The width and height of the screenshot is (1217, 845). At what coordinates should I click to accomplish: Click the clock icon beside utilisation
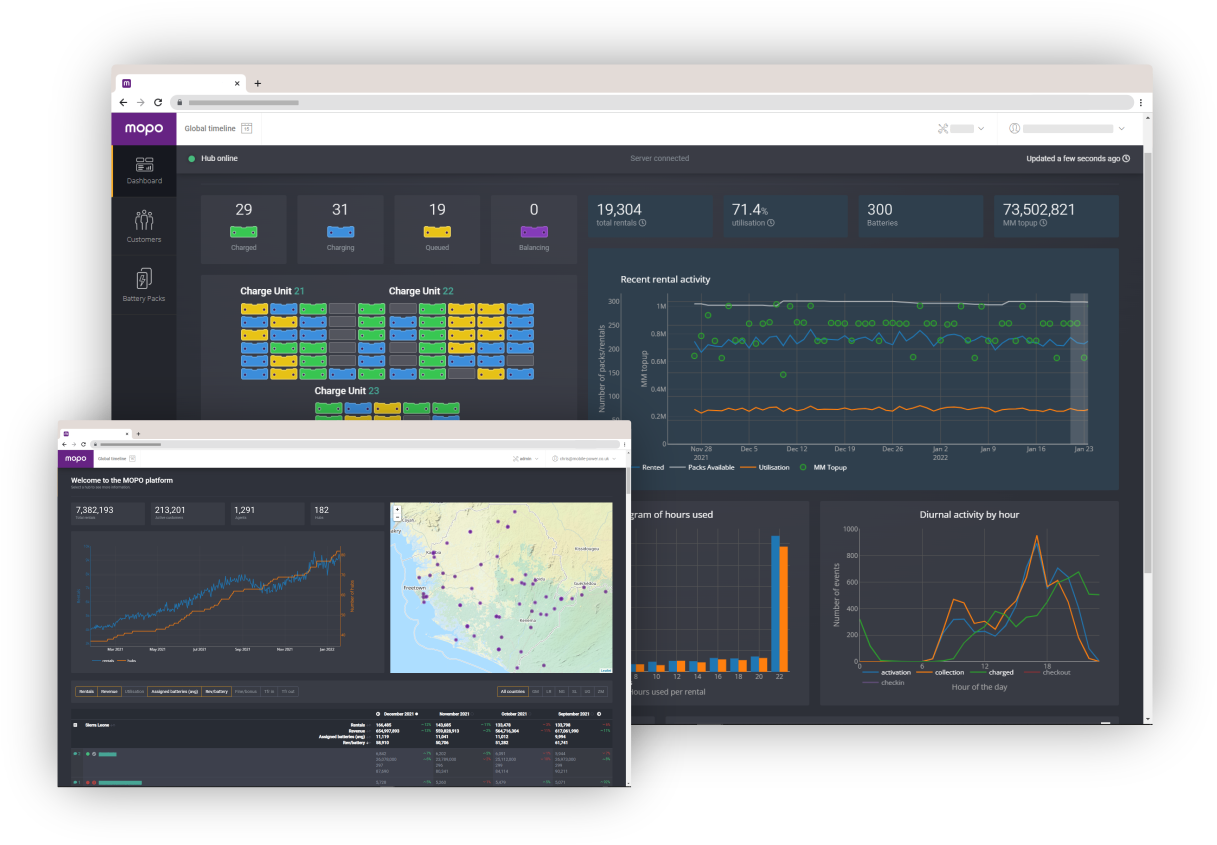coord(770,223)
